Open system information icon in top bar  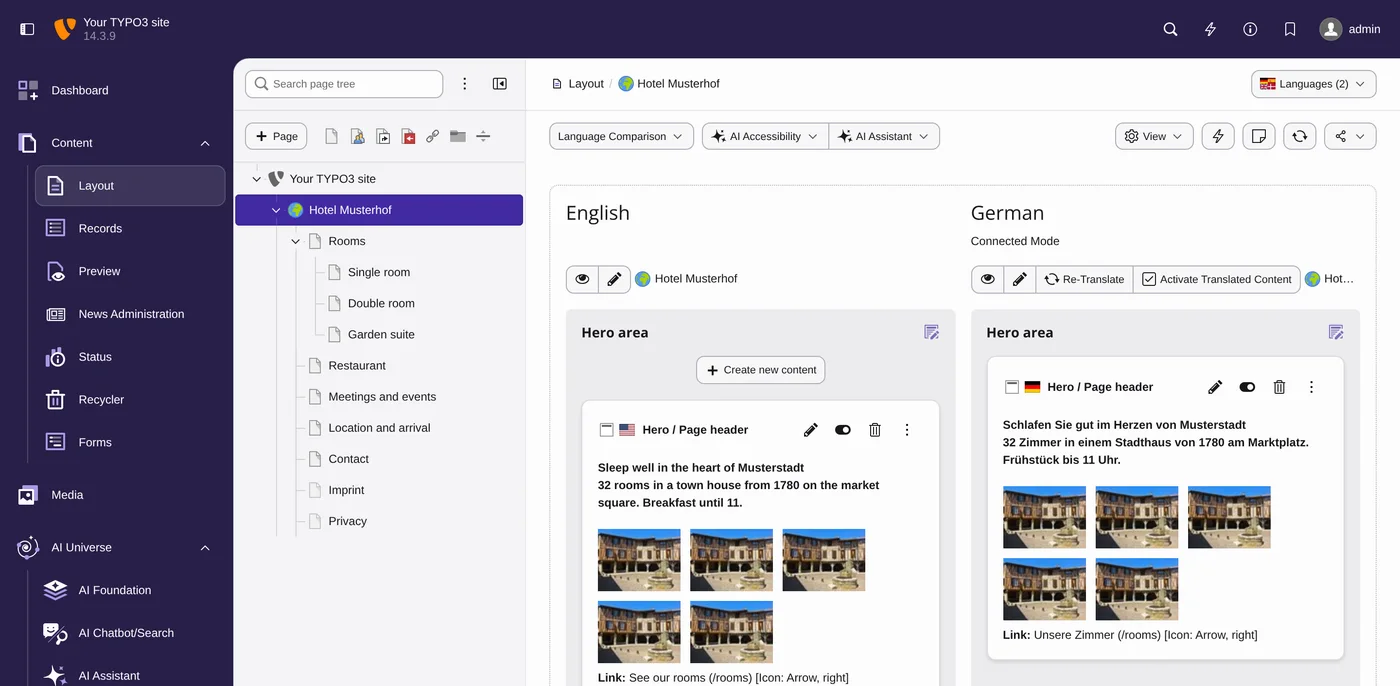(1250, 29)
